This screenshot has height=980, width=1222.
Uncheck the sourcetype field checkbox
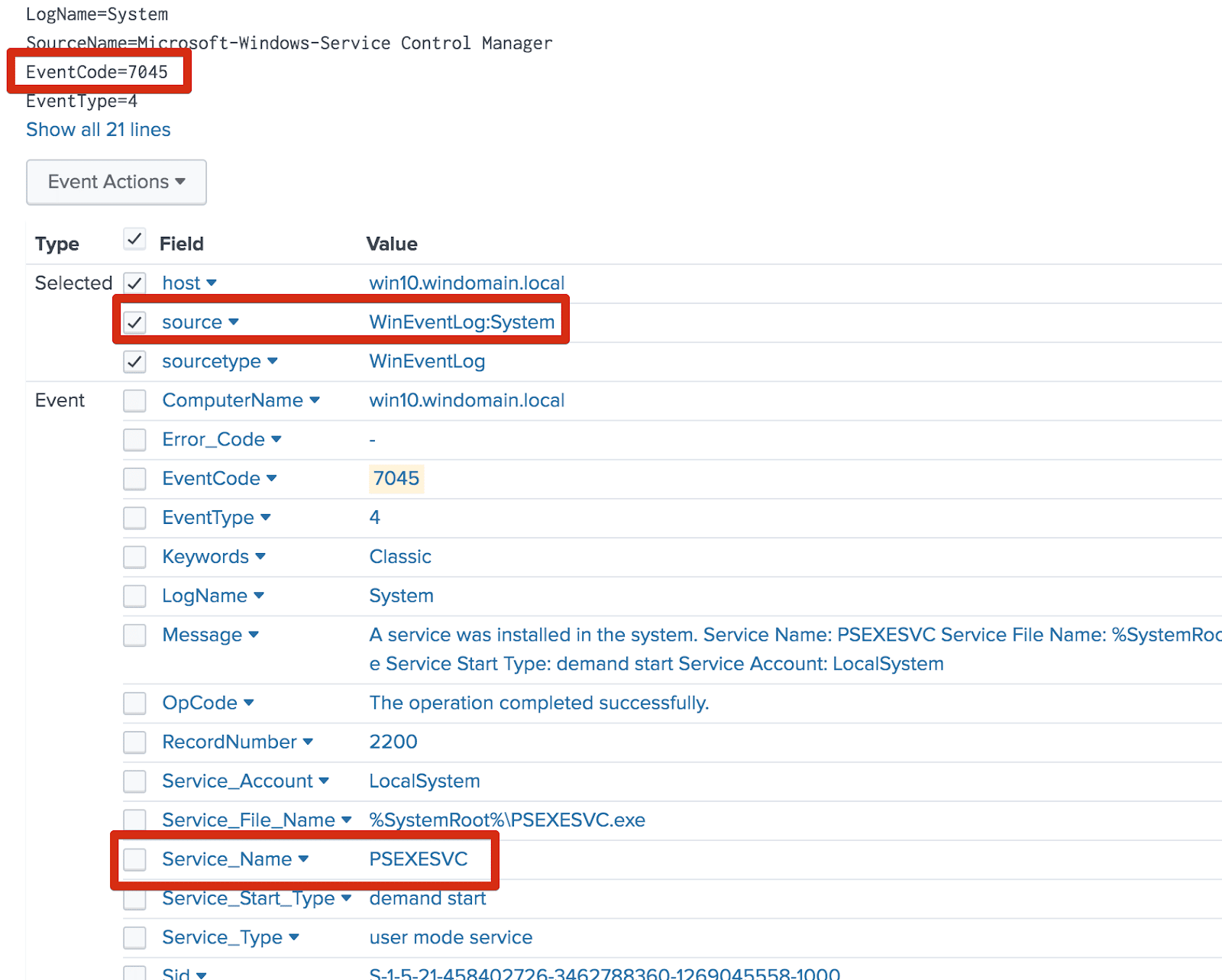coord(135,362)
